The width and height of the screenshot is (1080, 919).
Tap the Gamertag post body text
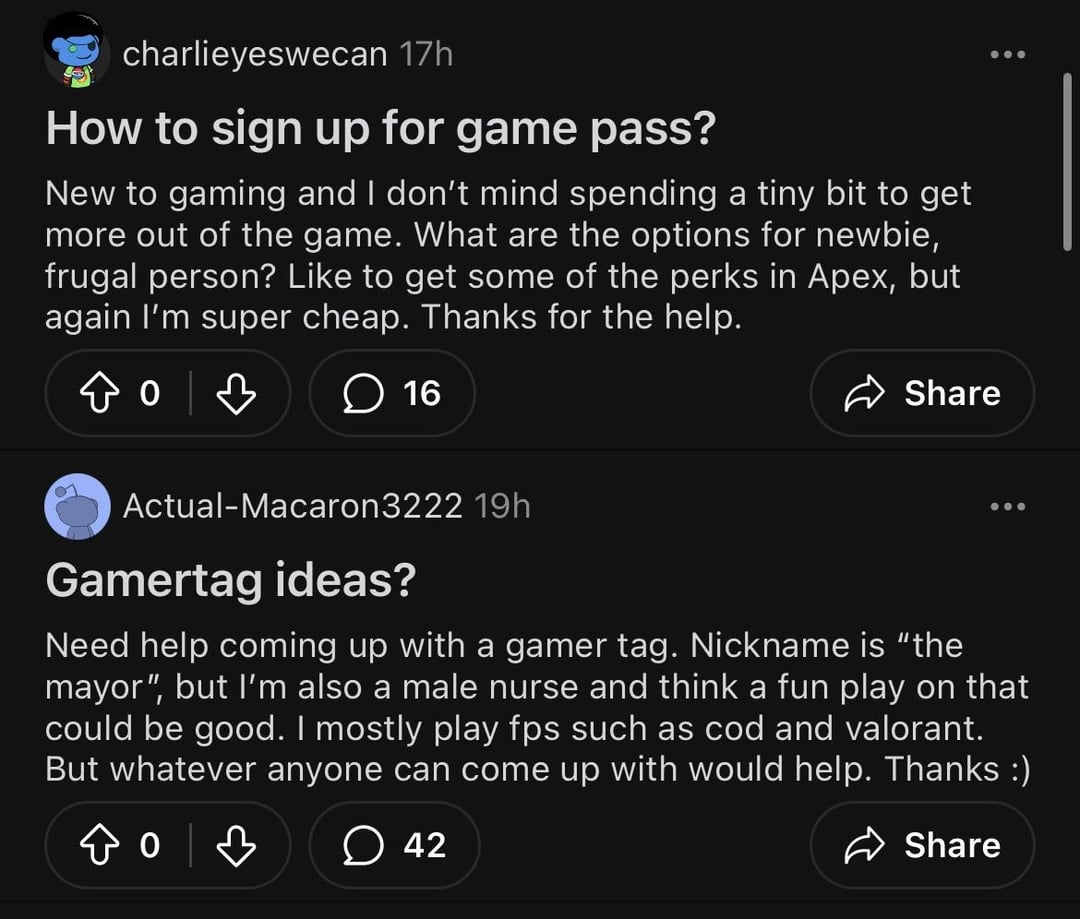[x=537, y=707]
